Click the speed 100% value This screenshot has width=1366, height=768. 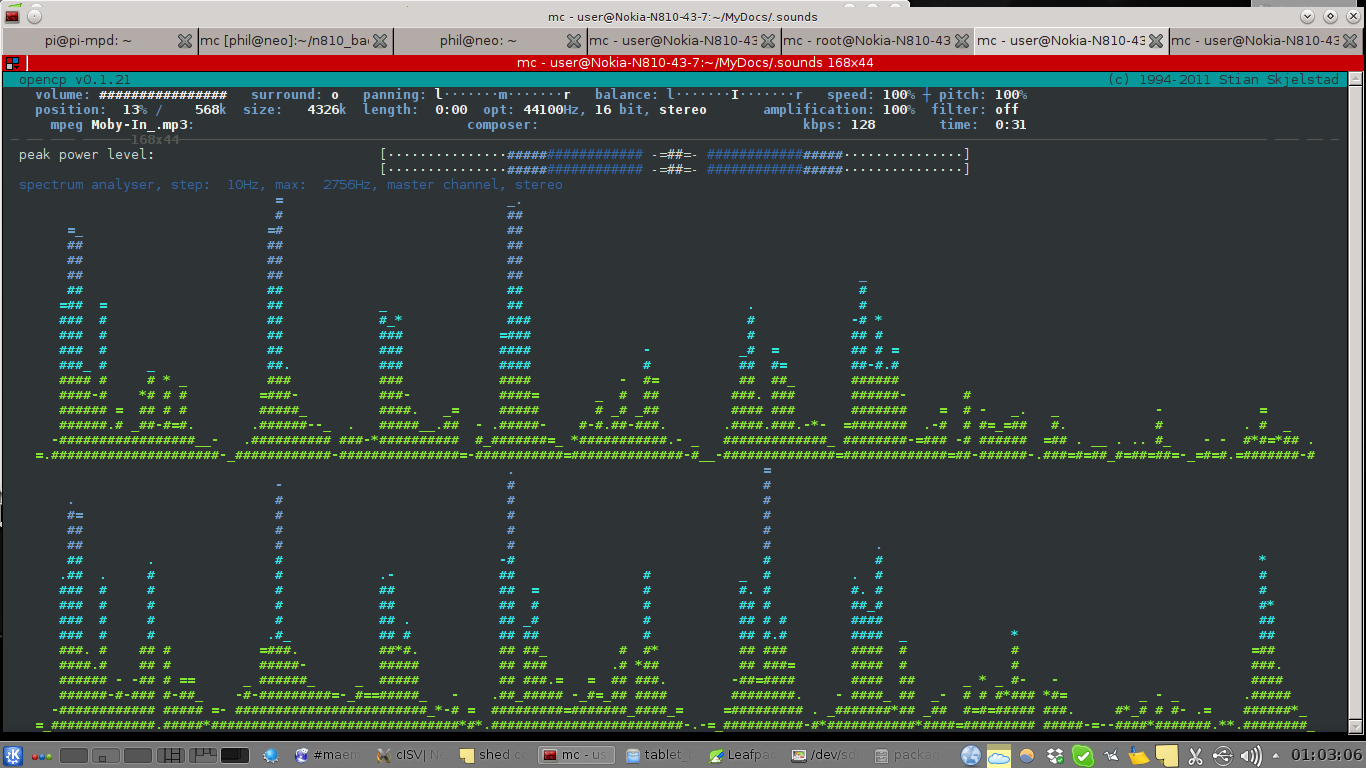click(x=899, y=95)
